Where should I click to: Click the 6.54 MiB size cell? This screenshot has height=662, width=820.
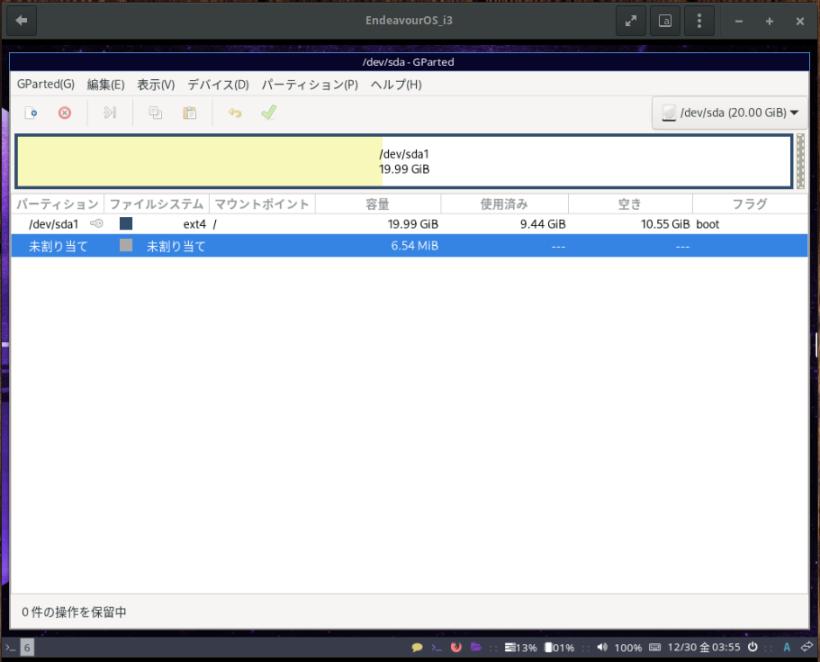coord(414,246)
